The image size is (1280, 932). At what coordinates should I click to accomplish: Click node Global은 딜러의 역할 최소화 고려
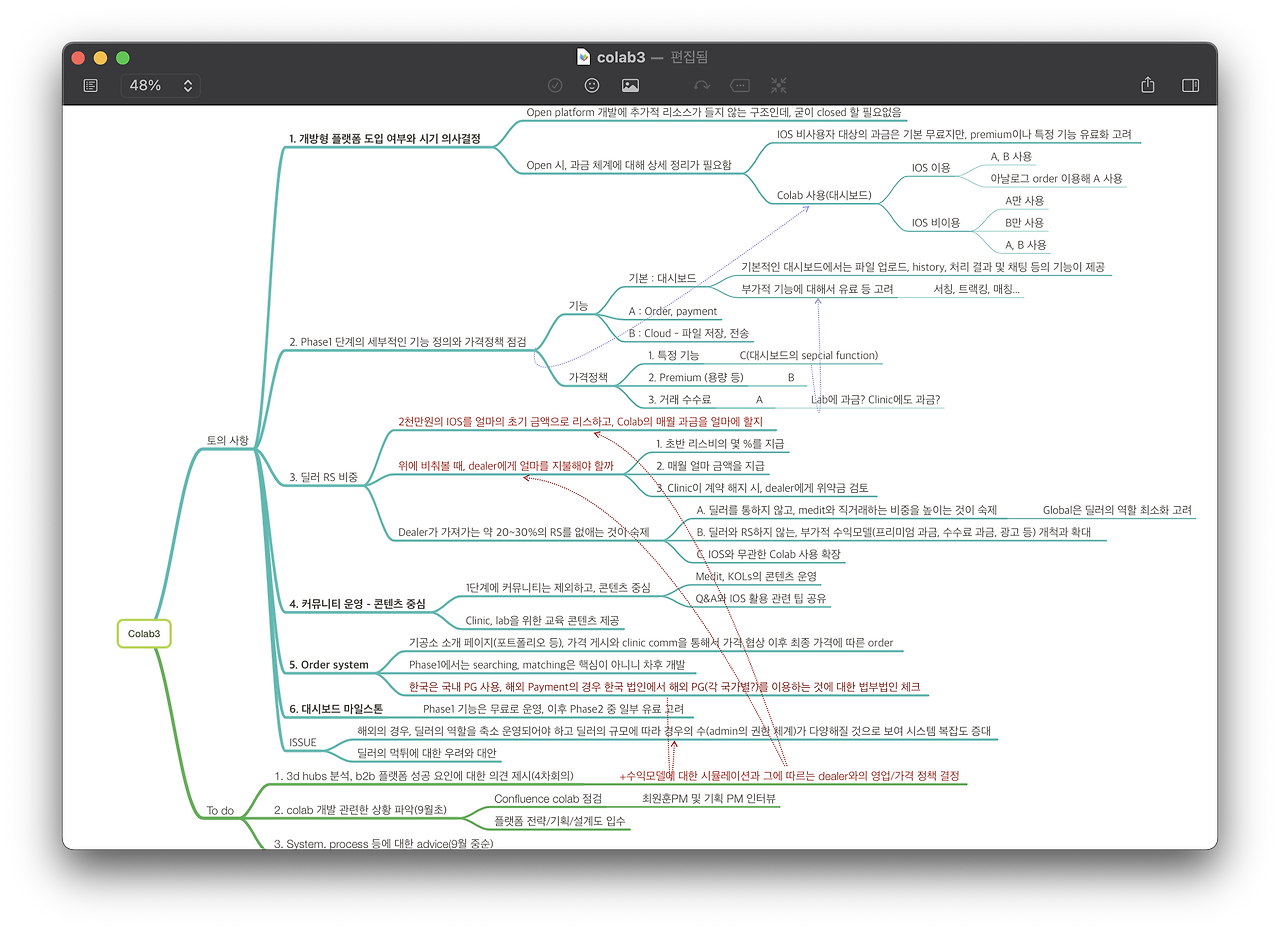(1118, 510)
